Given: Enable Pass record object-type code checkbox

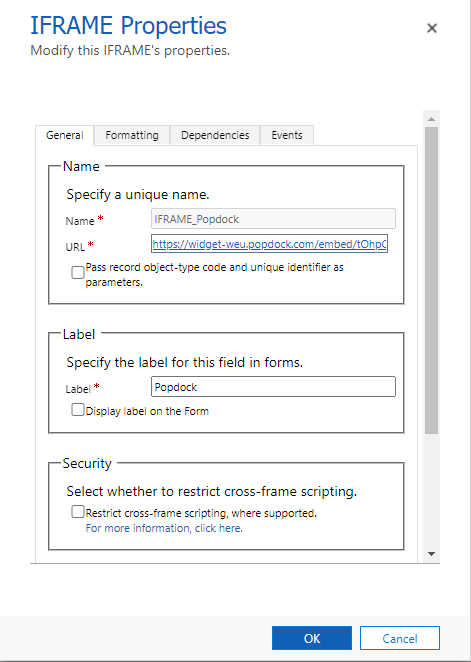Looking at the screenshot, I should point(78,273).
